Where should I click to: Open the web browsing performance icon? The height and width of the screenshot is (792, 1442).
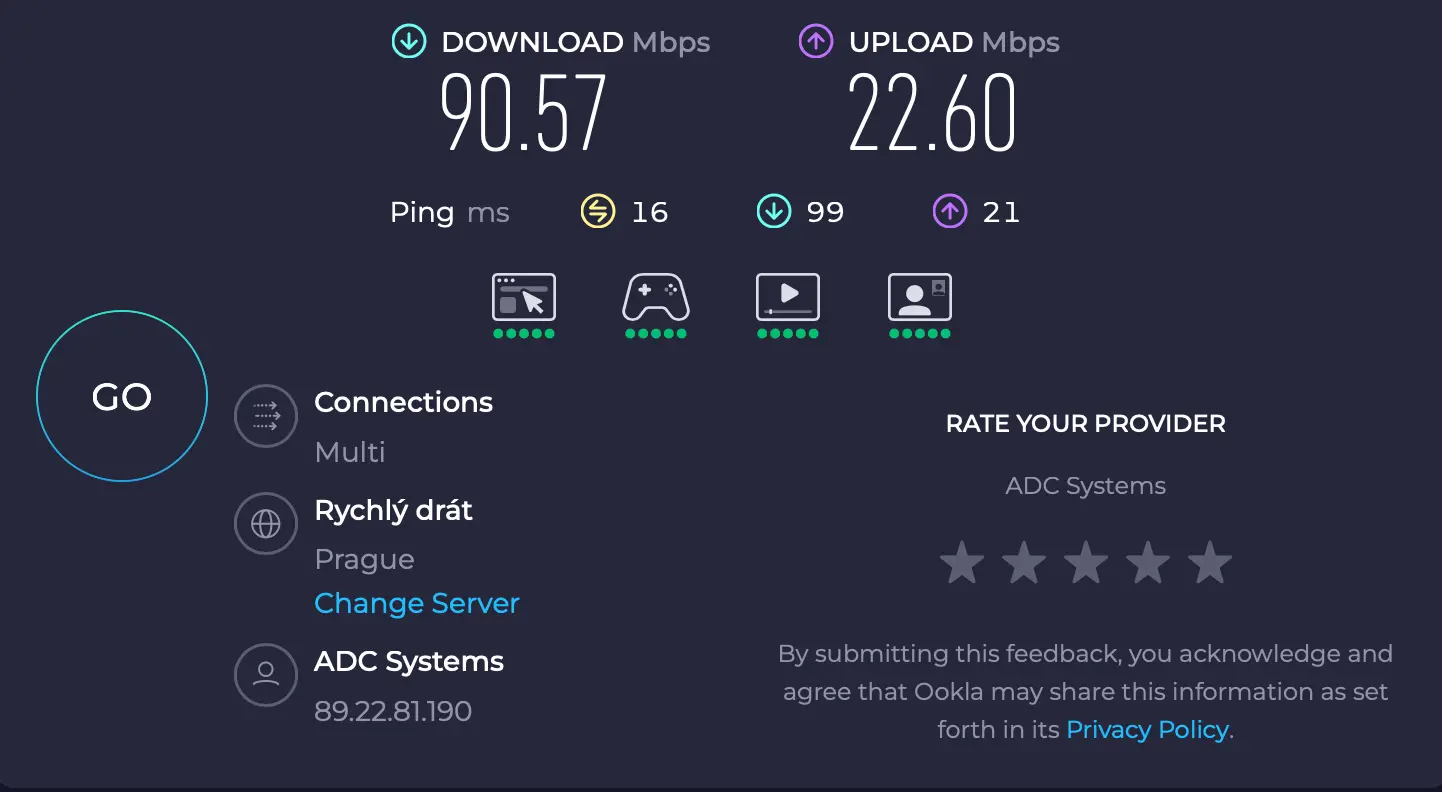pos(523,297)
